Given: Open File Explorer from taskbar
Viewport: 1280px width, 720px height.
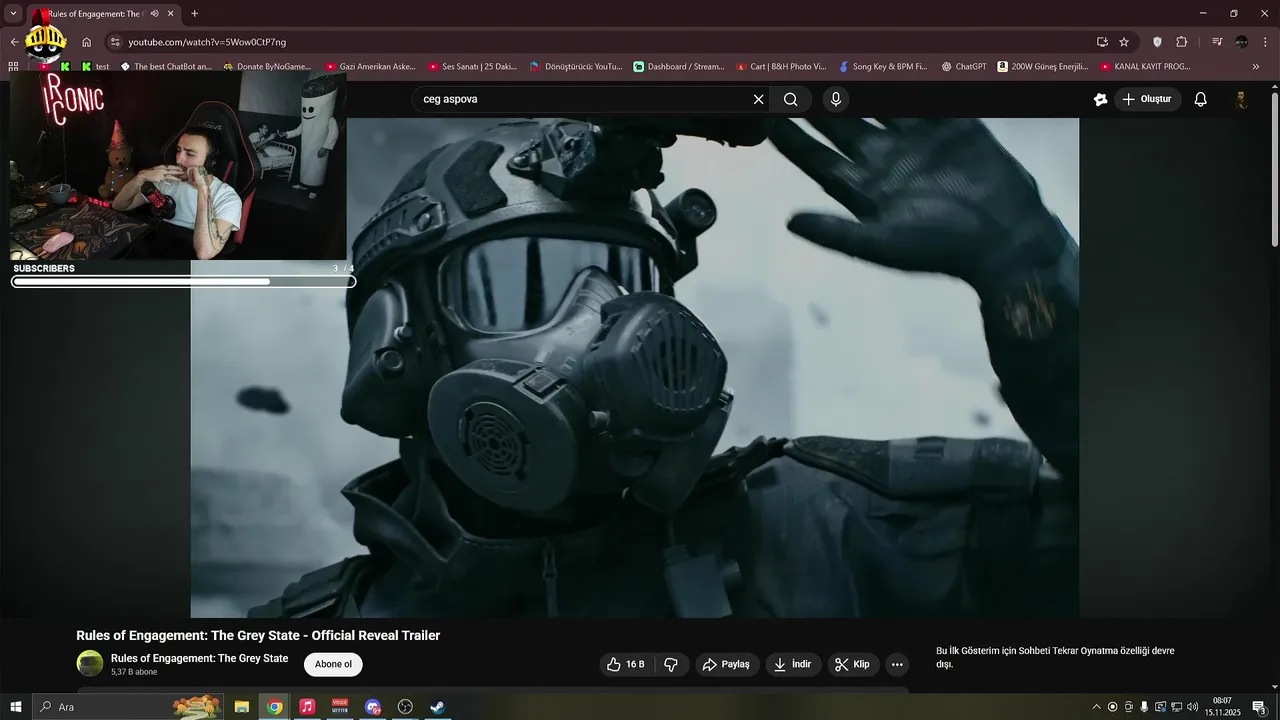Looking at the screenshot, I should point(242,707).
